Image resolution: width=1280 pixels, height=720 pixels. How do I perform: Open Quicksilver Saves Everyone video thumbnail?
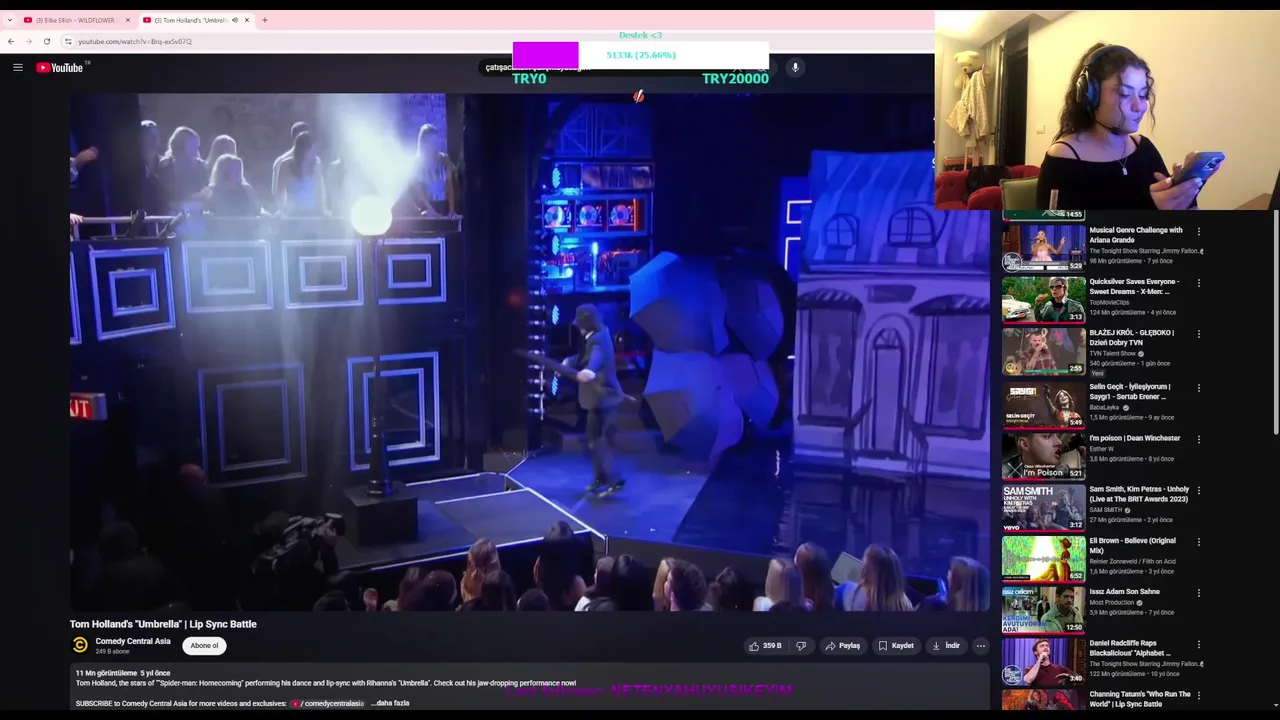click(x=1043, y=299)
